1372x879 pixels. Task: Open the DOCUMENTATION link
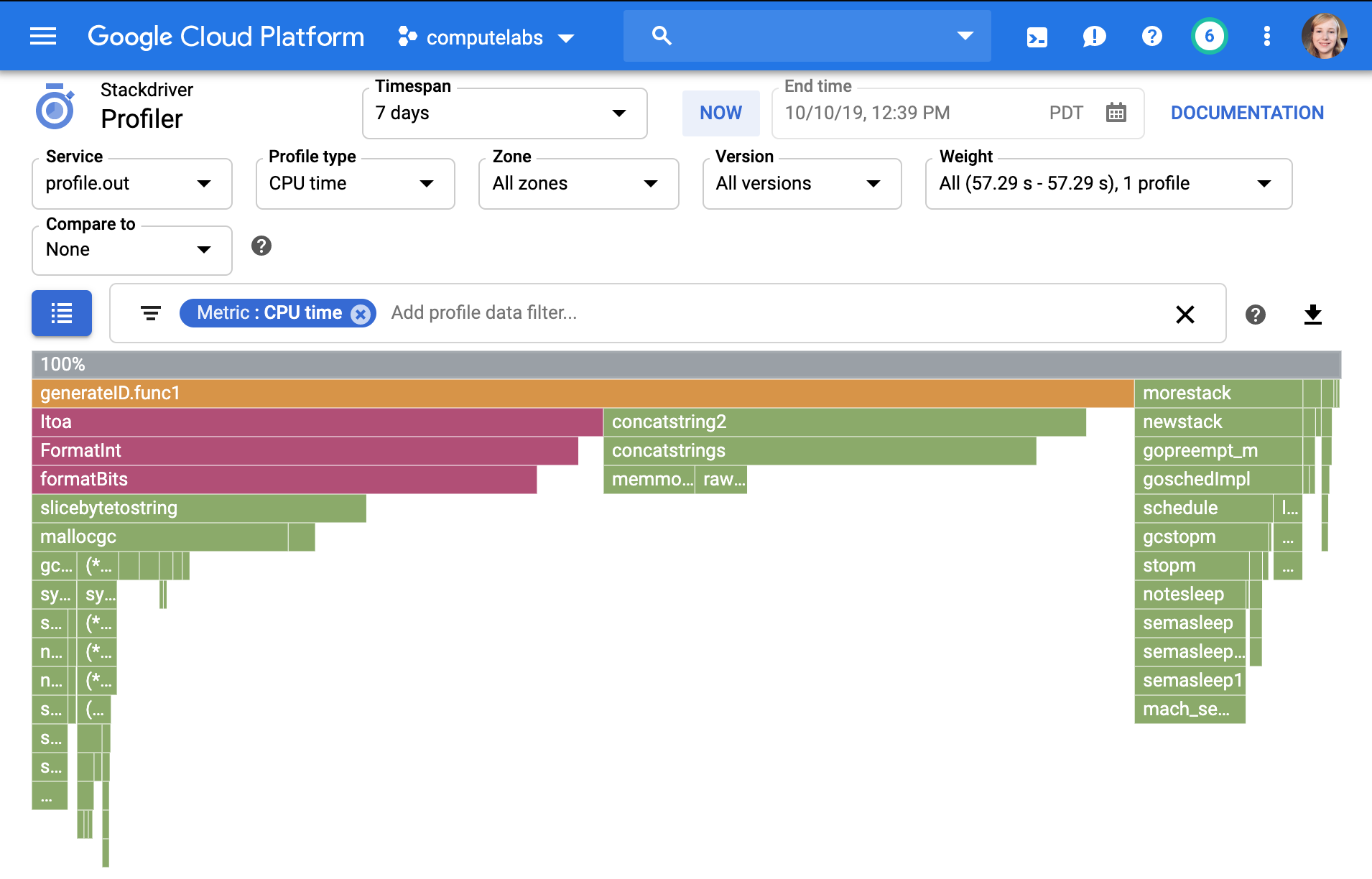(x=1247, y=113)
